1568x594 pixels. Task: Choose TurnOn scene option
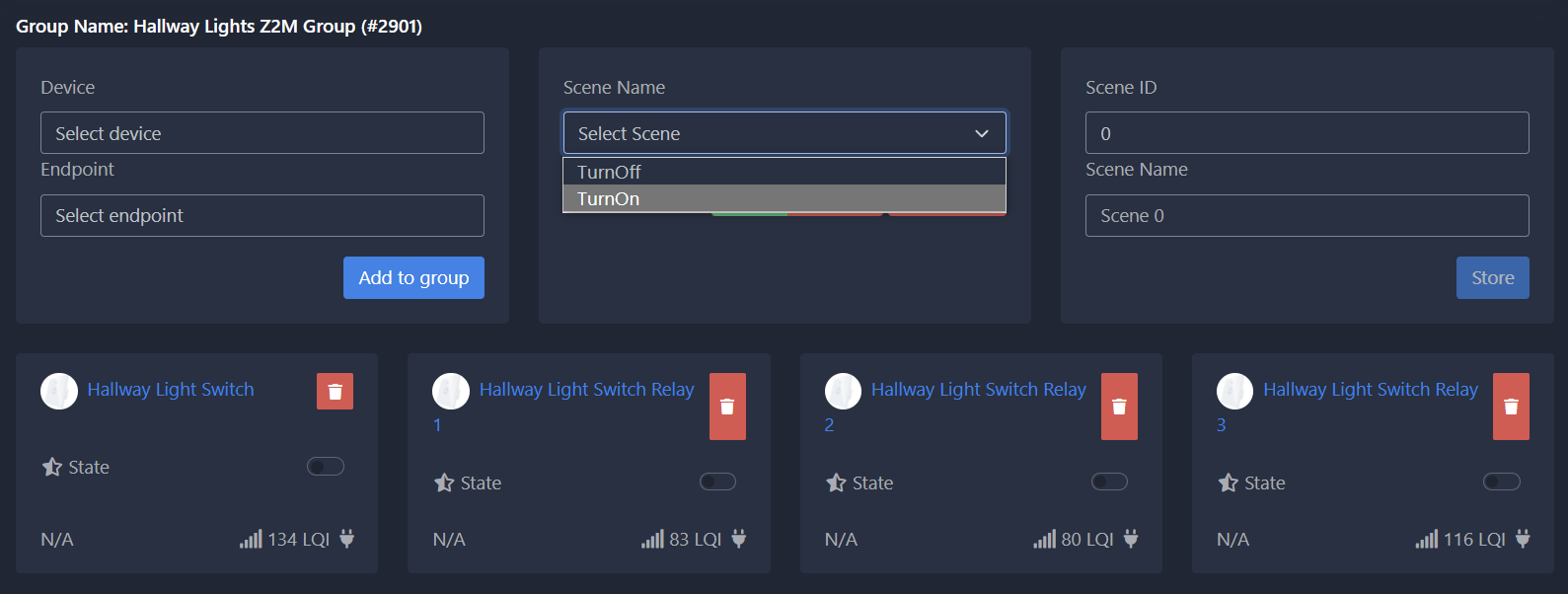coord(784,198)
